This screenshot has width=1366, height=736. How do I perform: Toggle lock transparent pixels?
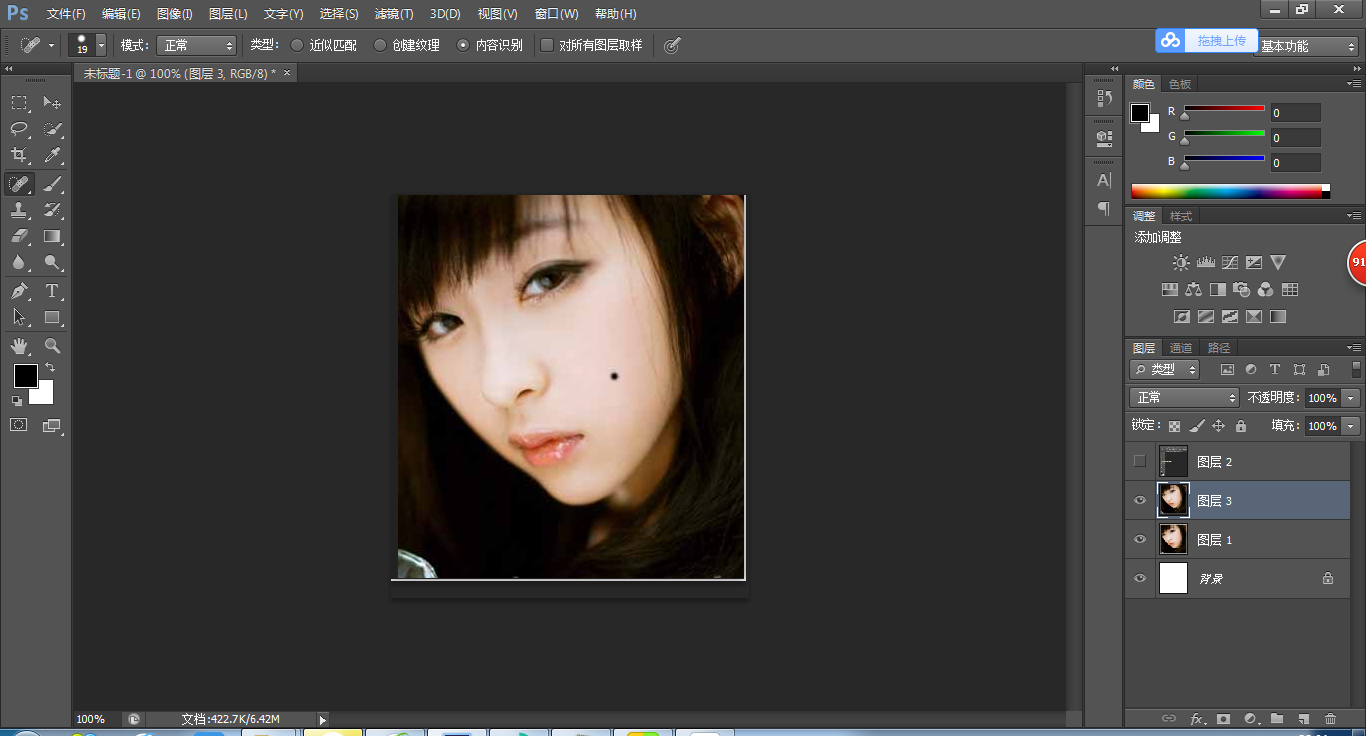[1174, 426]
